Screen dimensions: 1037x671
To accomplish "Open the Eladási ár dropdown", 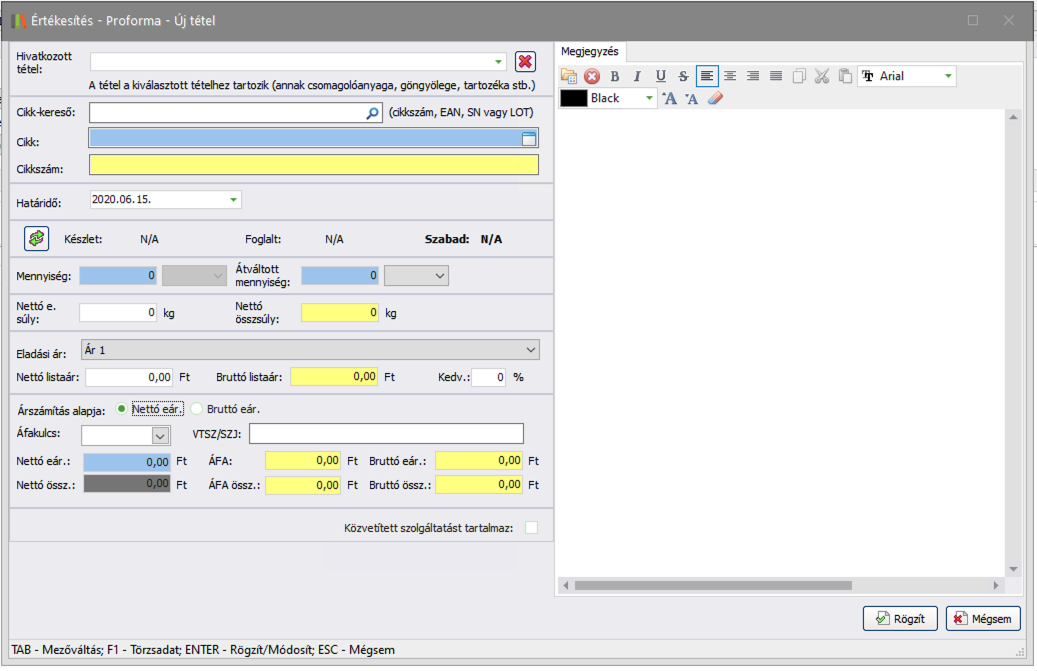I will click(x=530, y=349).
